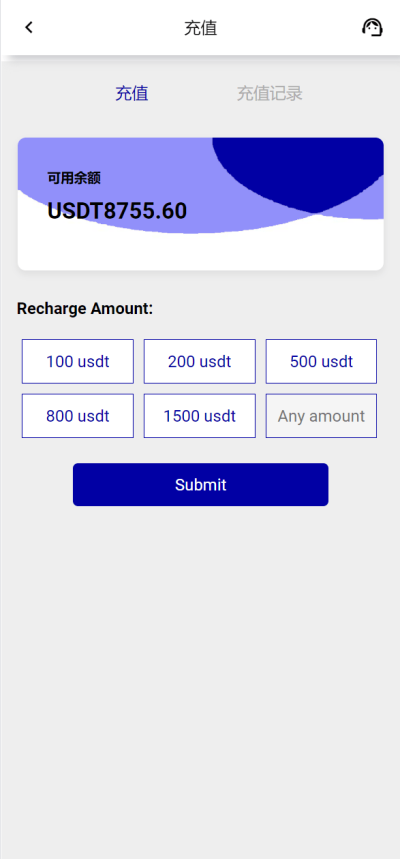Go back using the left arrow icon
Image resolution: width=400 pixels, height=859 pixels.
[29, 27]
